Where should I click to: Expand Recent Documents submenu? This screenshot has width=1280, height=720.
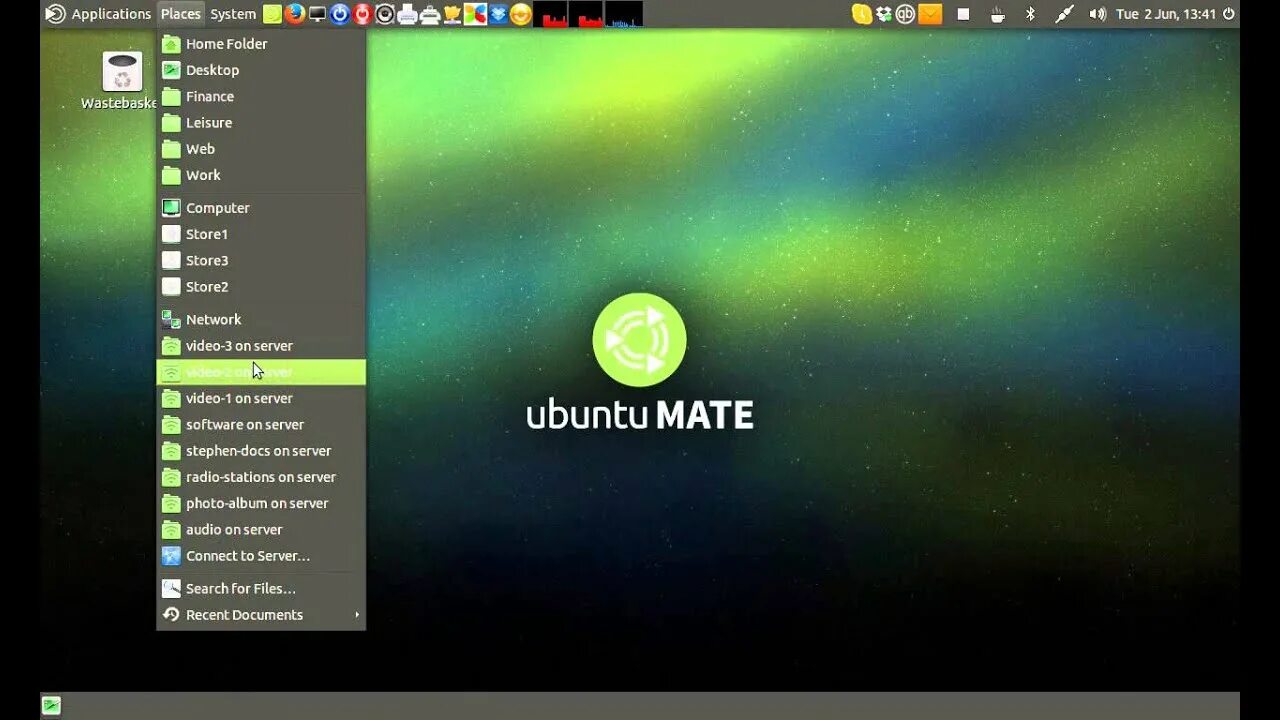pyautogui.click(x=261, y=615)
